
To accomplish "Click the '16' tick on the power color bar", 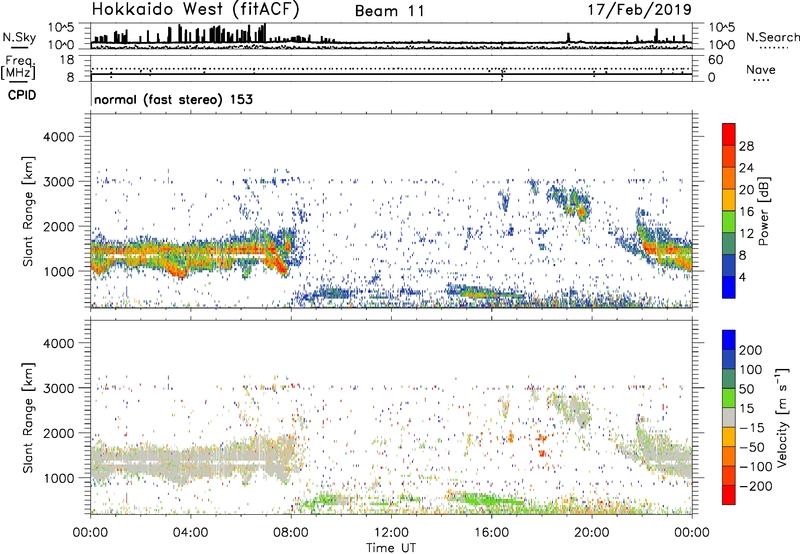I will point(746,212).
